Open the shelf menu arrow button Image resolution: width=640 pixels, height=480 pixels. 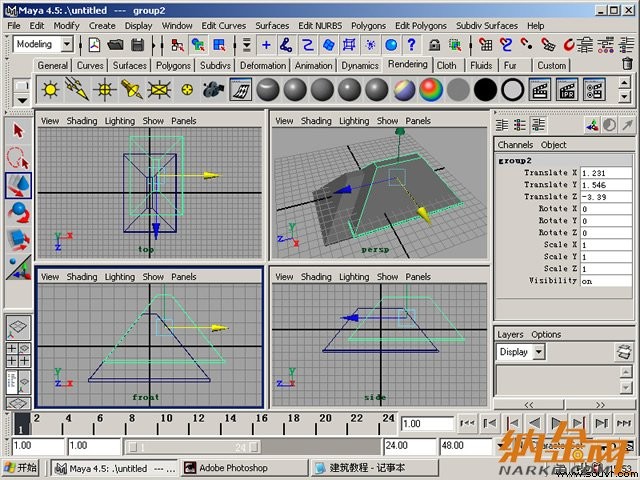click(x=22, y=100)
